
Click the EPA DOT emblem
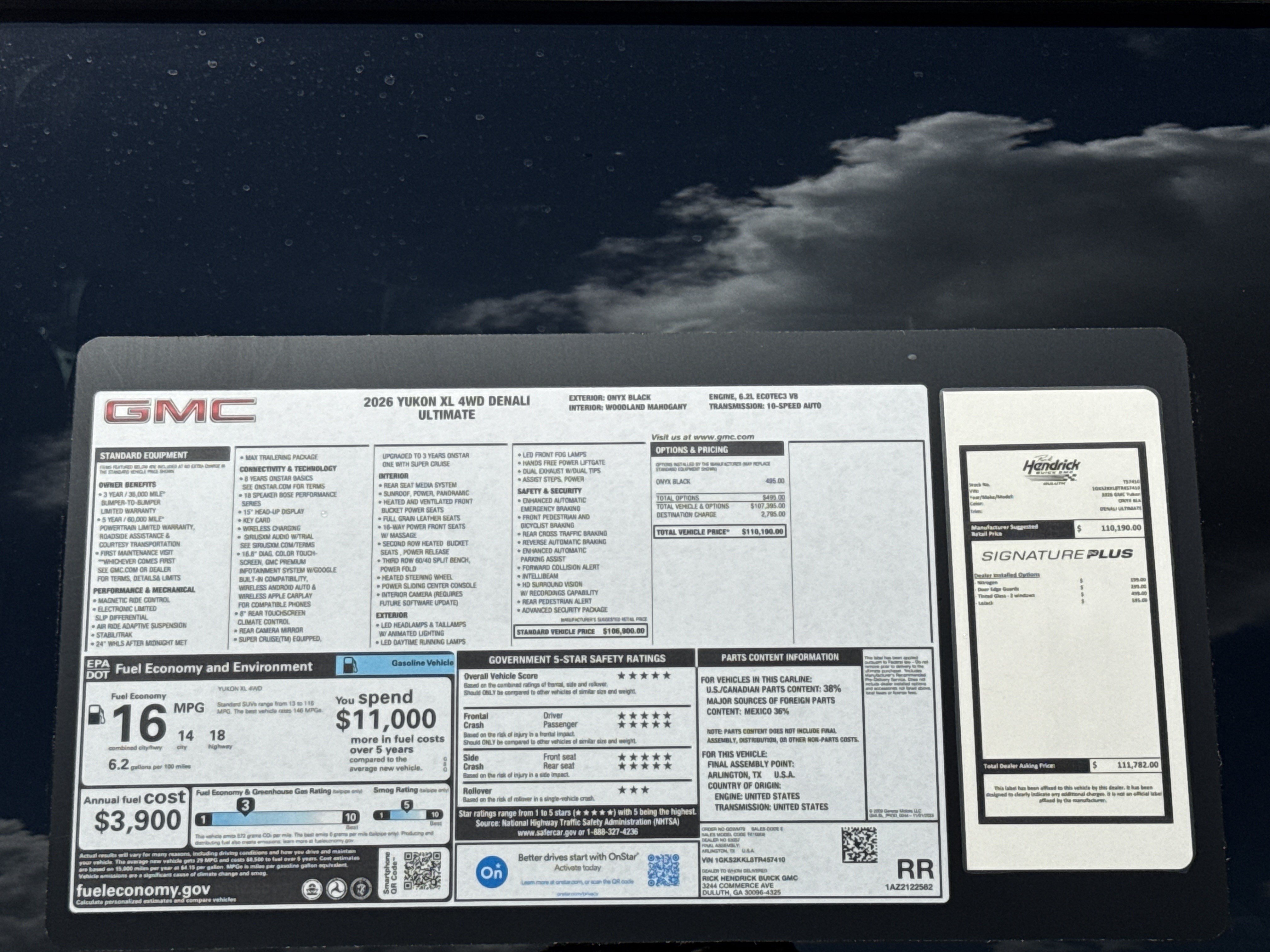click(97, 669)
